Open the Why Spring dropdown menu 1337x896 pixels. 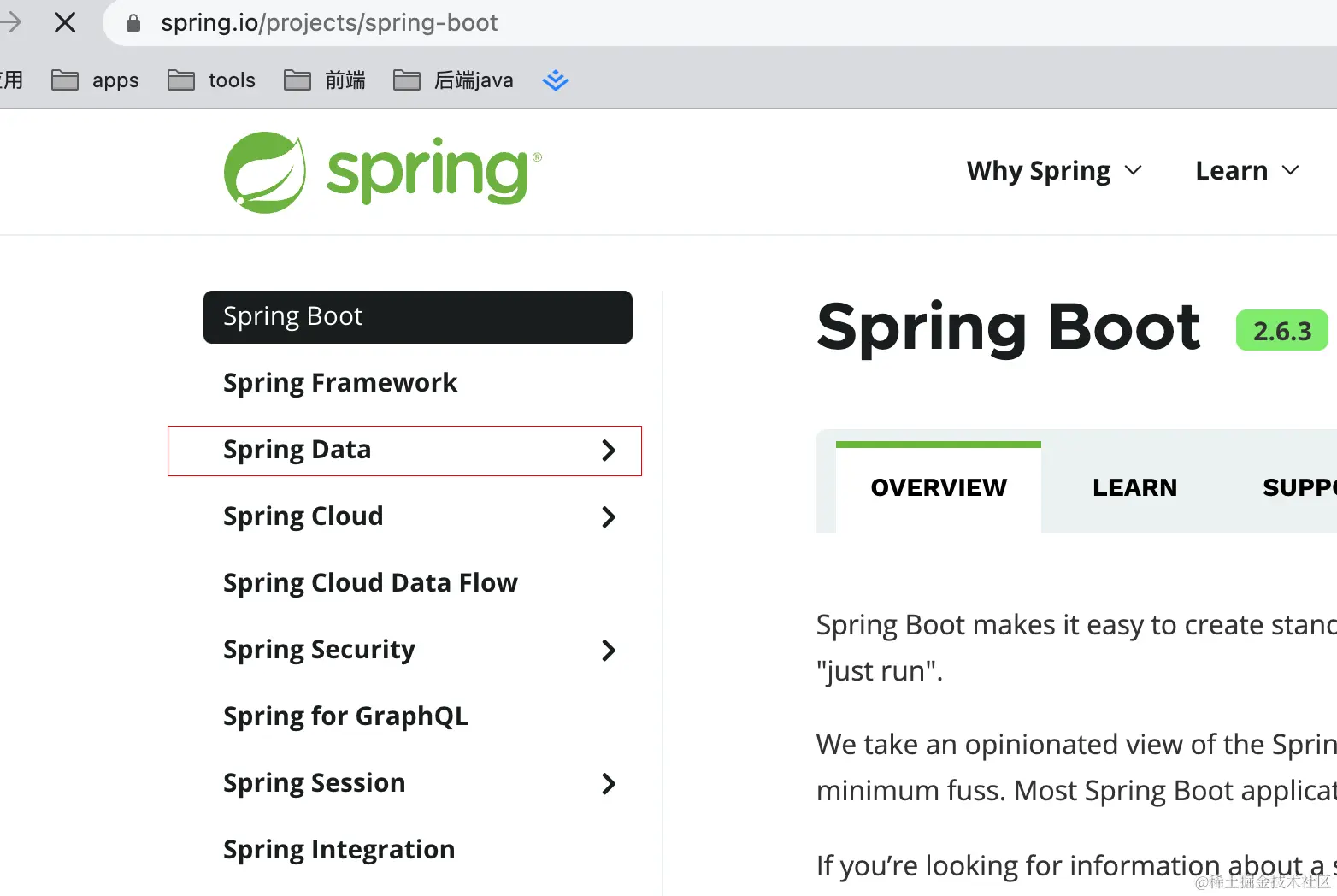pos(1054,171)
